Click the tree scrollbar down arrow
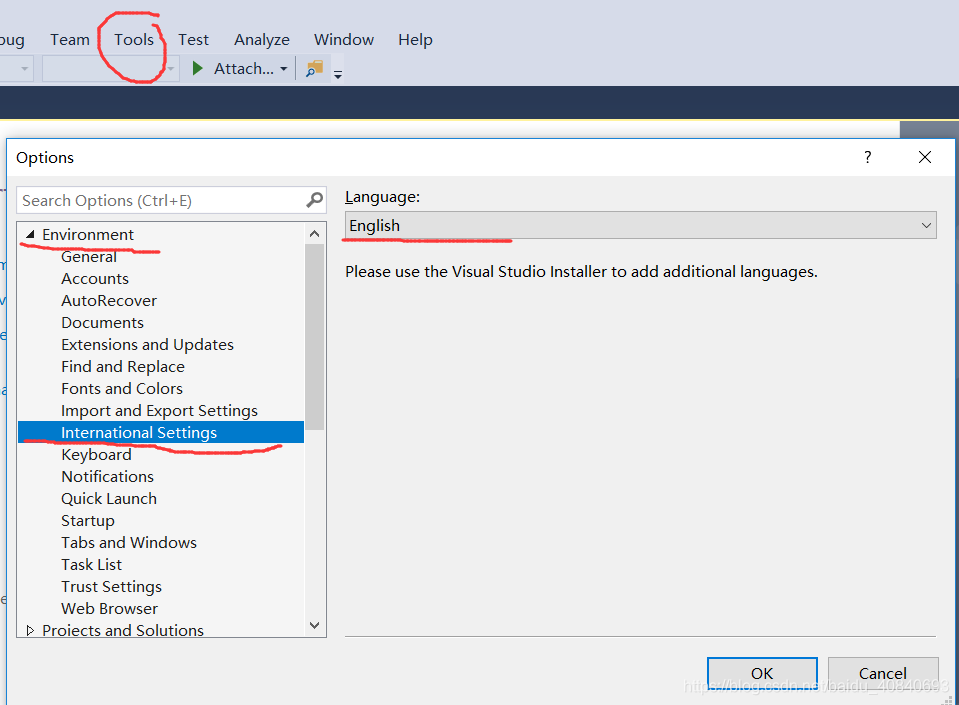Screen dimensions: 959x705 point(314,626)
